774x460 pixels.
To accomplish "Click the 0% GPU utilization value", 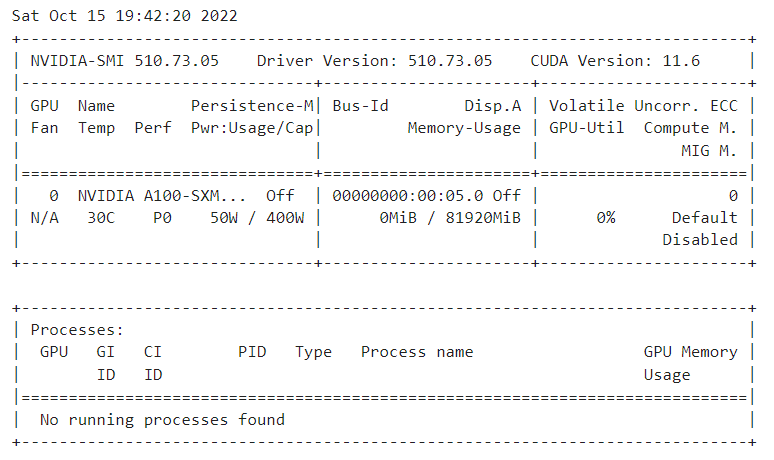I will point(605,217).
